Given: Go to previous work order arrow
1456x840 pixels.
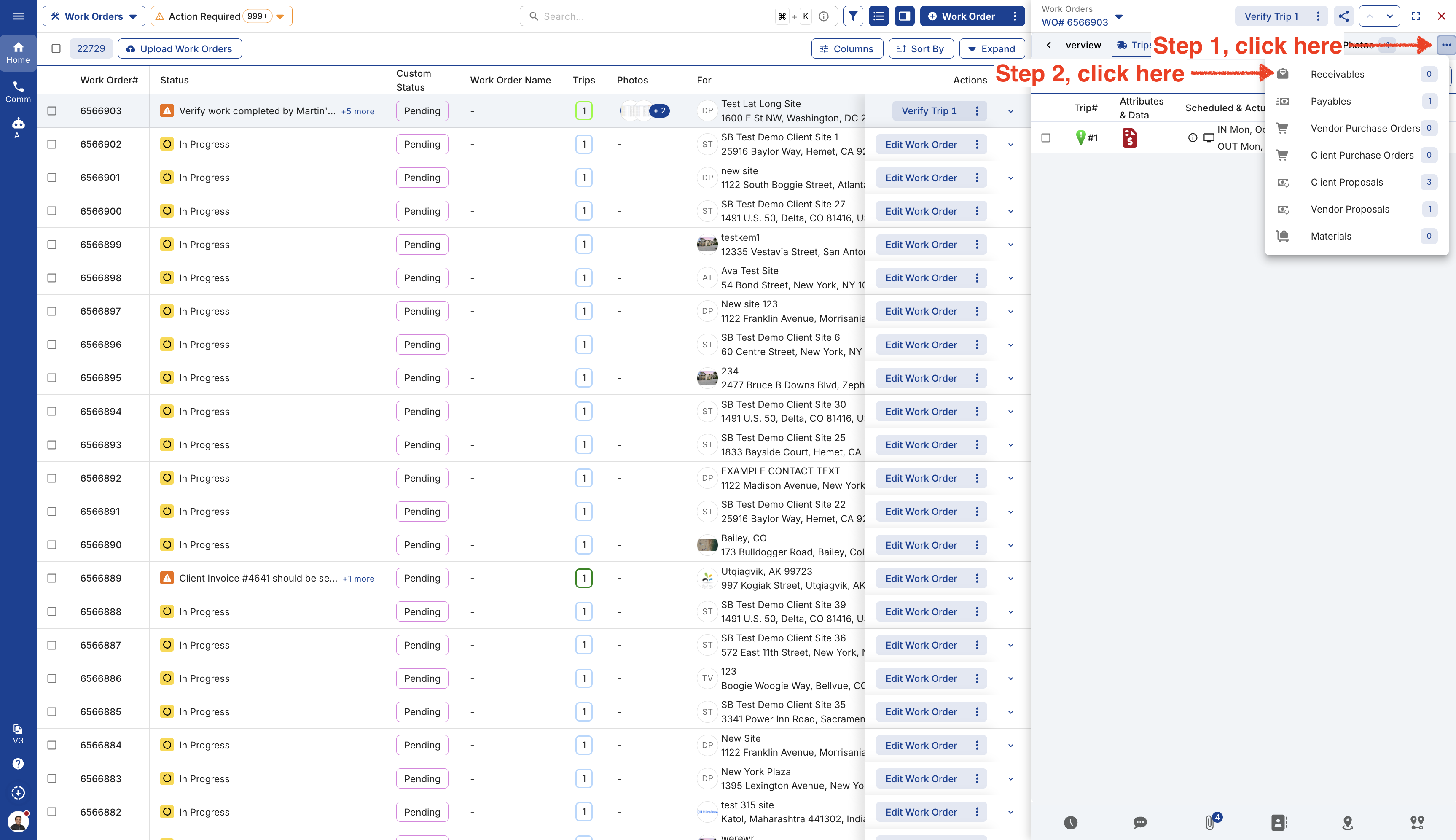Looking at the screenshot, I should coord(1370,16).
